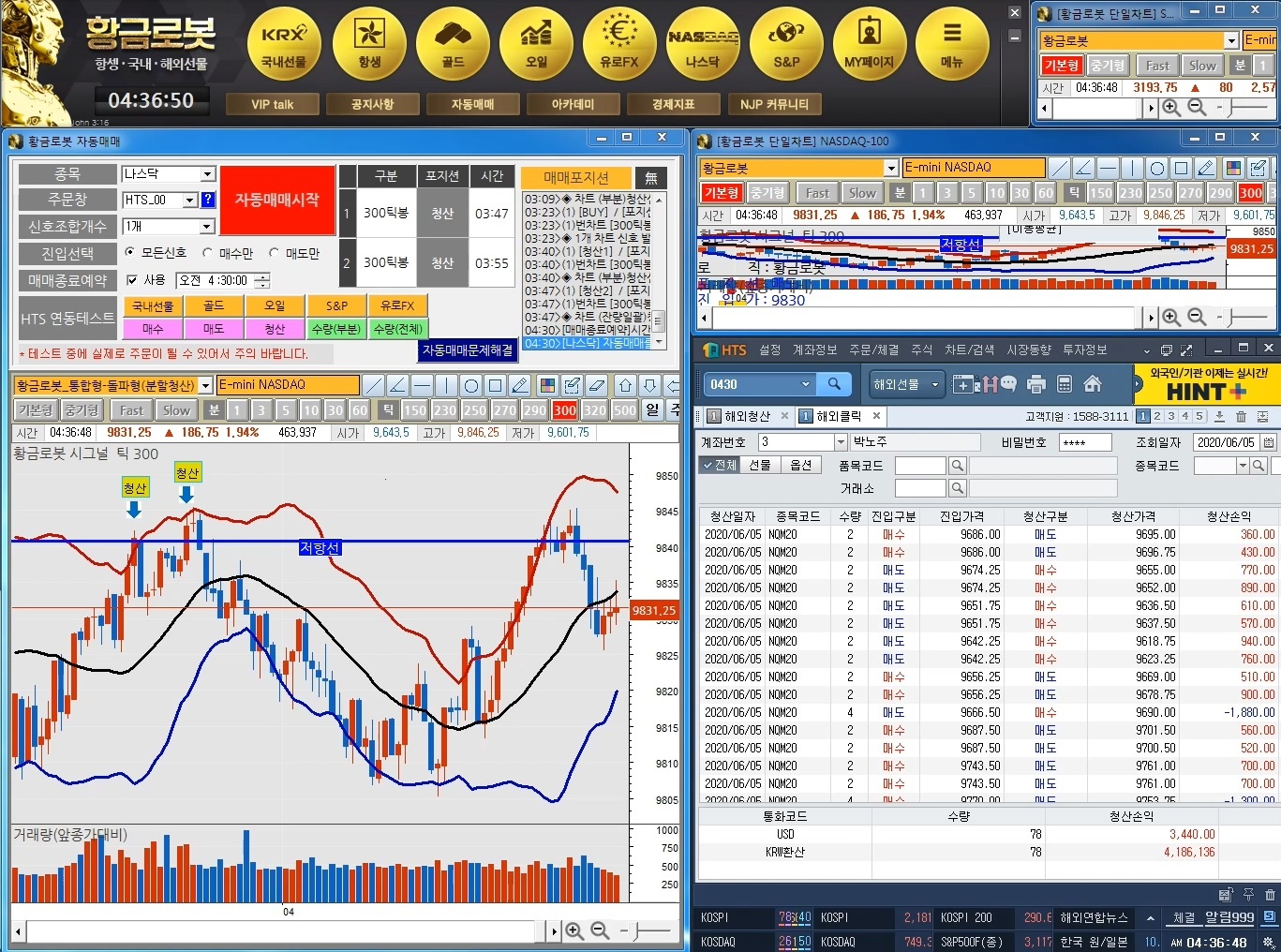Zoom out on the main chart
The height and width of the screenshot is (952, 1281).
pyautogui.click(x=600, y=930)
